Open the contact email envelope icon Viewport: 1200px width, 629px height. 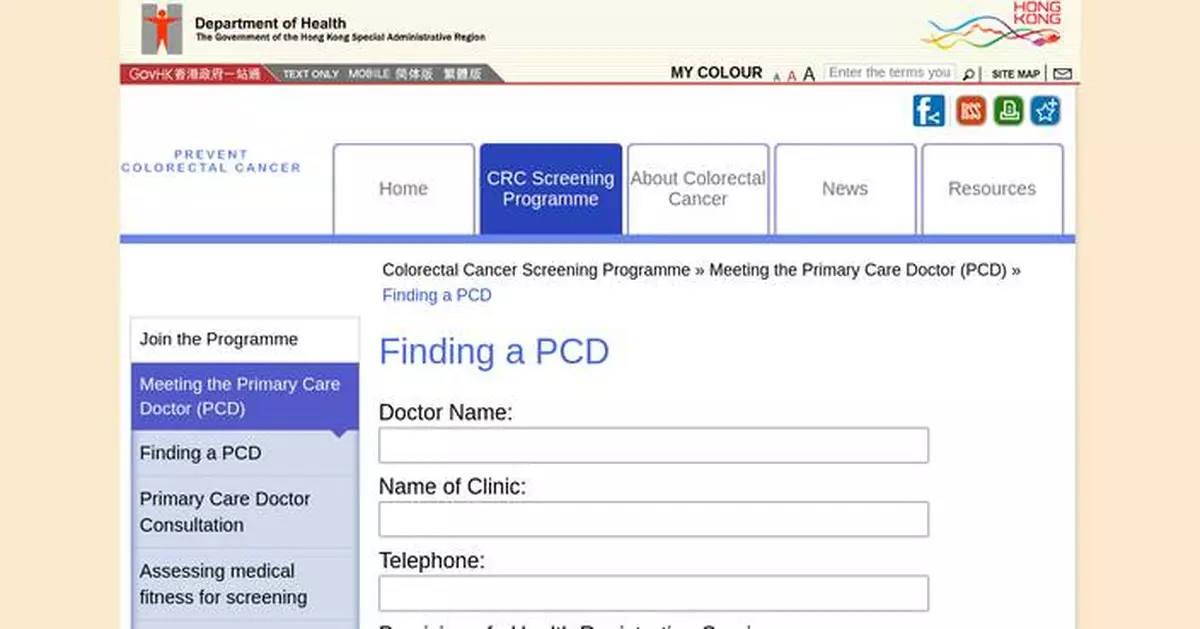[x=1063, y=72]
